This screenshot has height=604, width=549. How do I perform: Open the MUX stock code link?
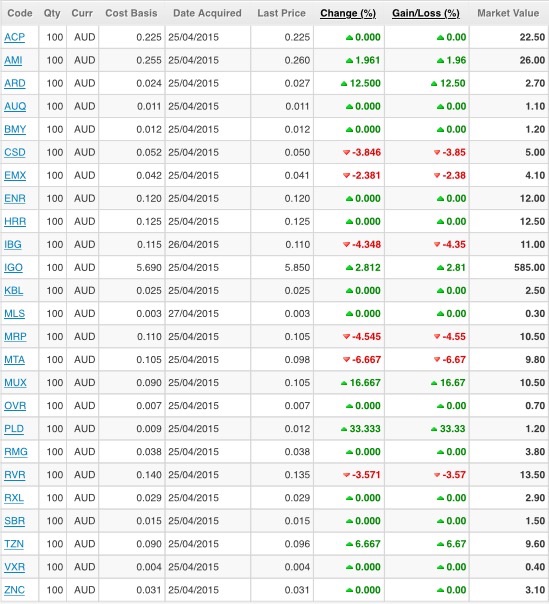coord(15,383)
